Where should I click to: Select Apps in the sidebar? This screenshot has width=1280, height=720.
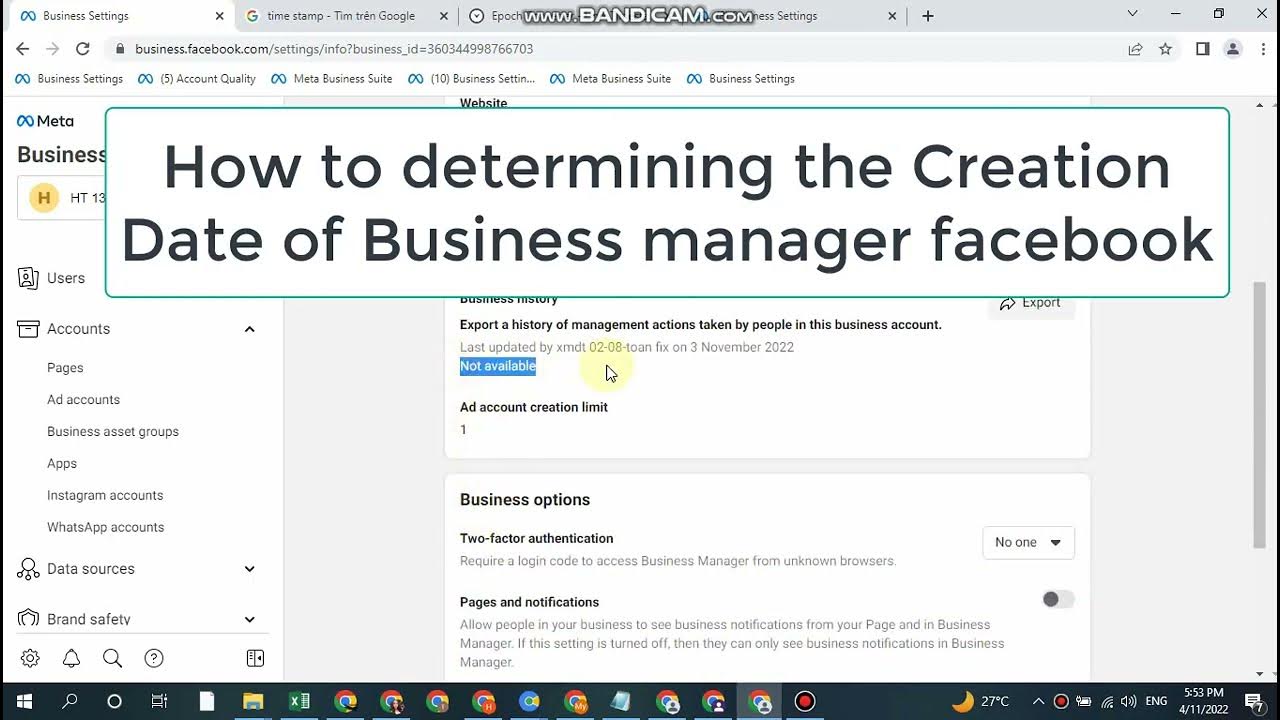point(62,464)
